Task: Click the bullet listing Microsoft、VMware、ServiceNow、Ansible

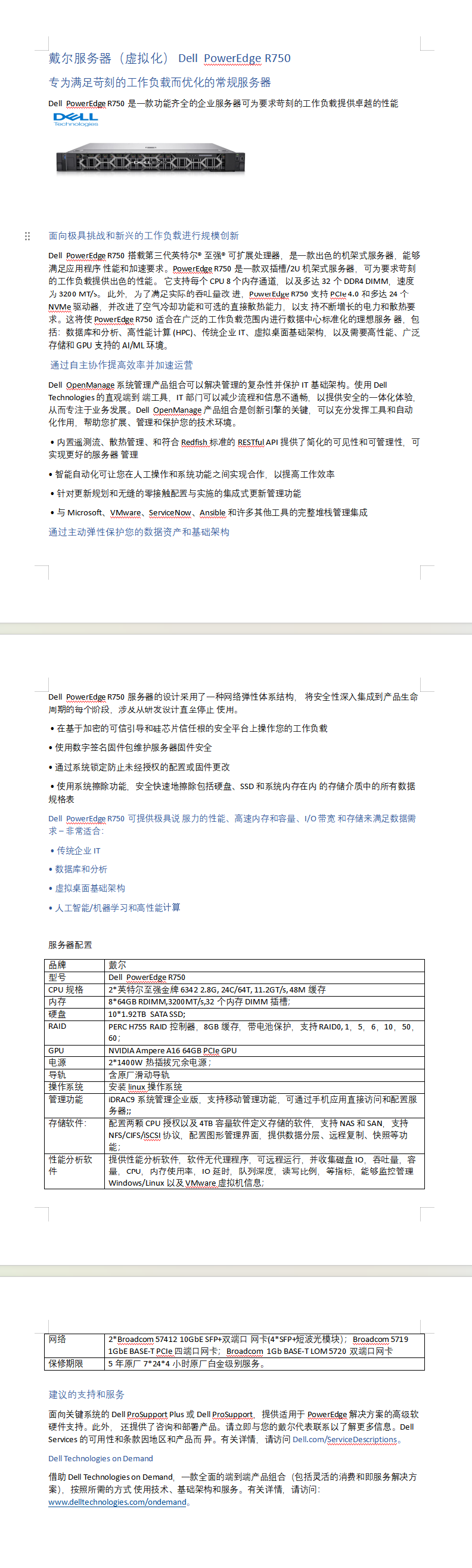Action: [209, 512]
